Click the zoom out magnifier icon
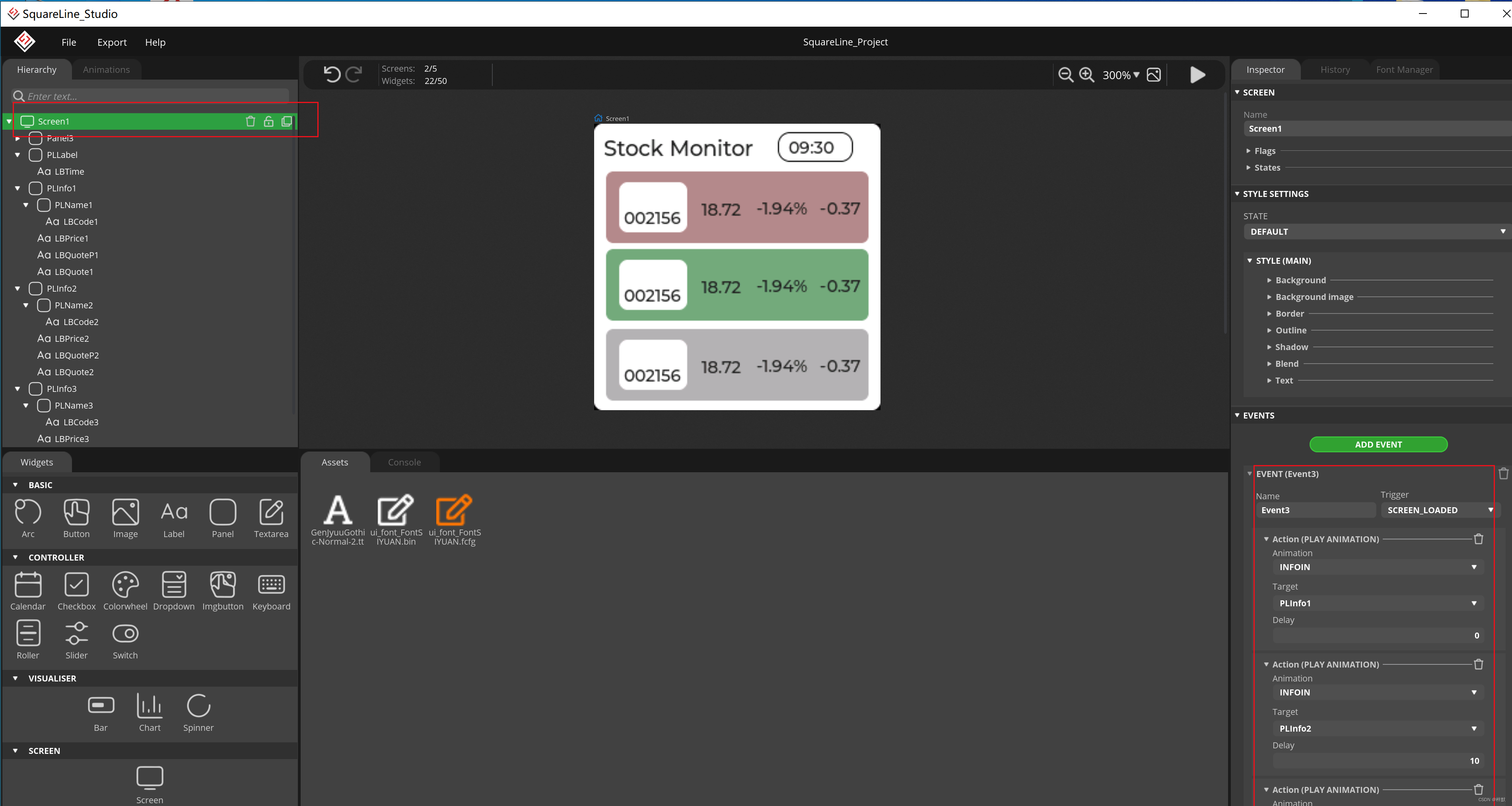 point(1065,74)
